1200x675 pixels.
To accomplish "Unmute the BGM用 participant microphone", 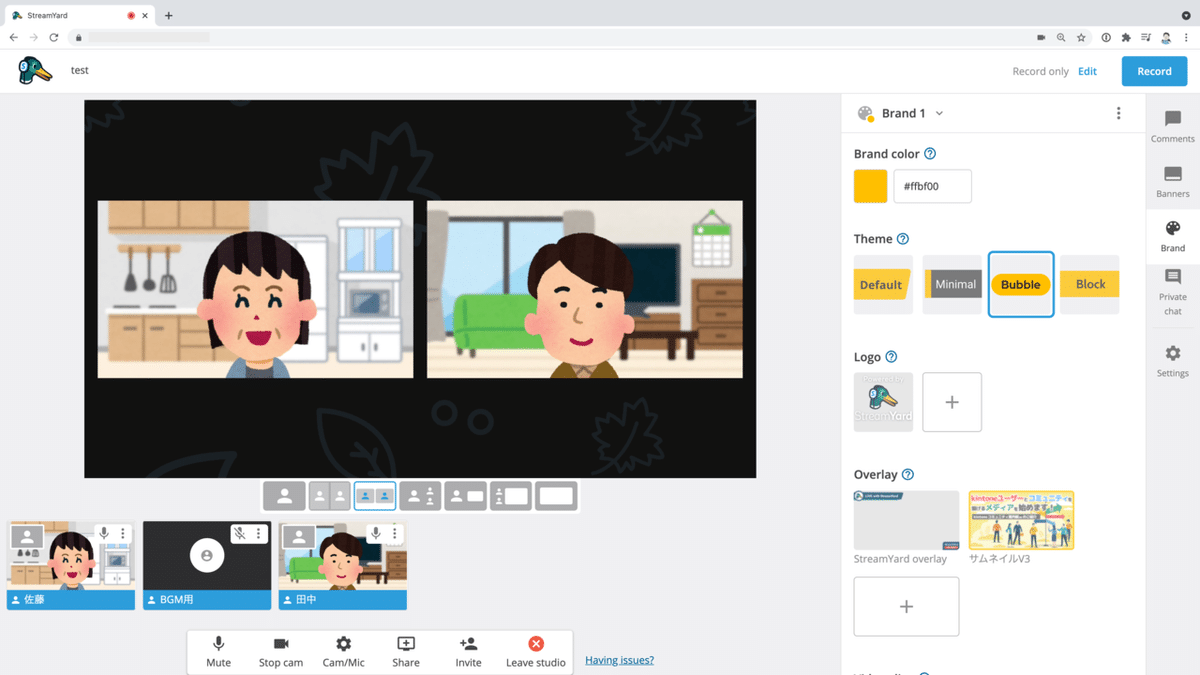I will [239, 534].
